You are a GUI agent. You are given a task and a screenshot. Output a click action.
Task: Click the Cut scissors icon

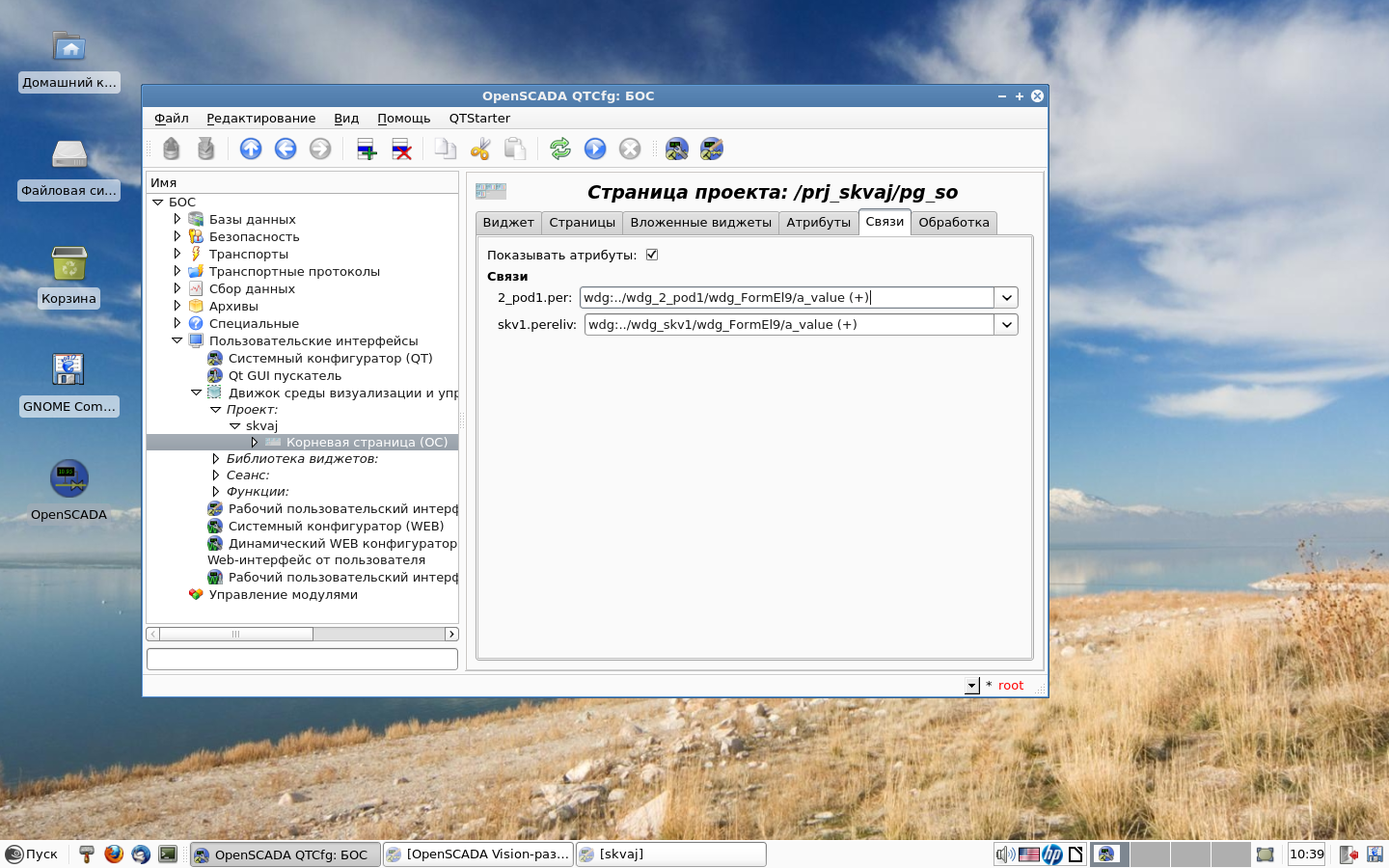pos(480,149)
